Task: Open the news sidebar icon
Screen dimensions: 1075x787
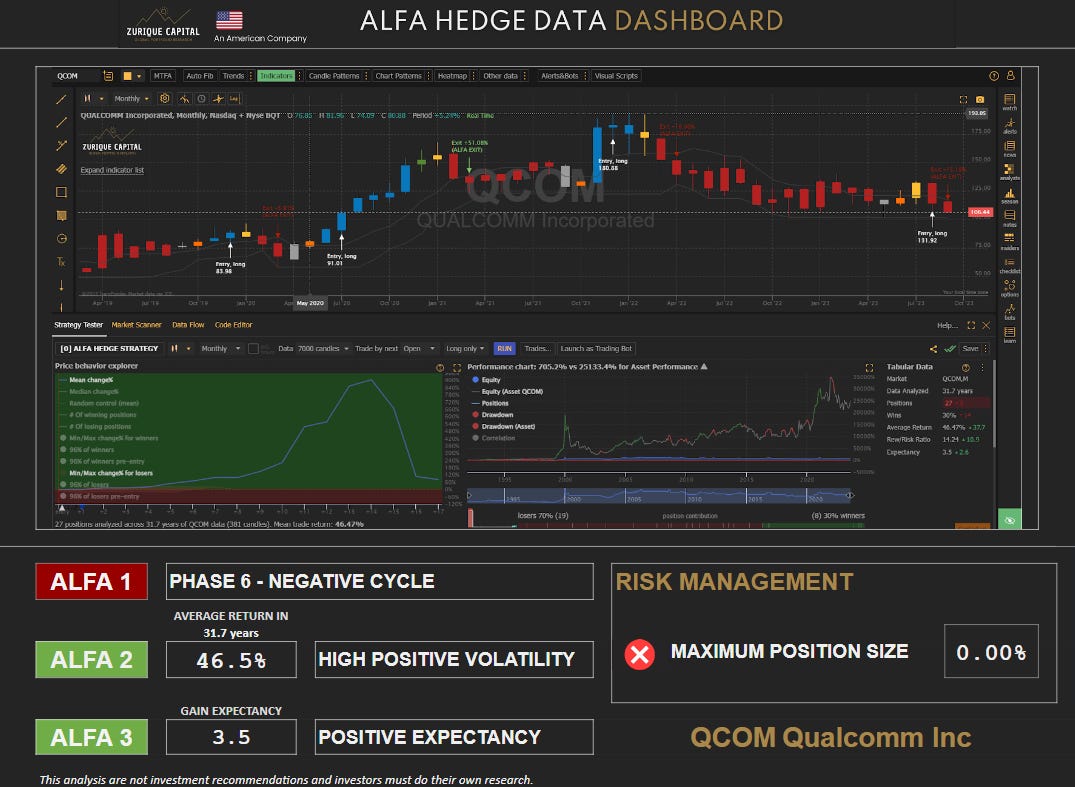Action: point(1009,148)
